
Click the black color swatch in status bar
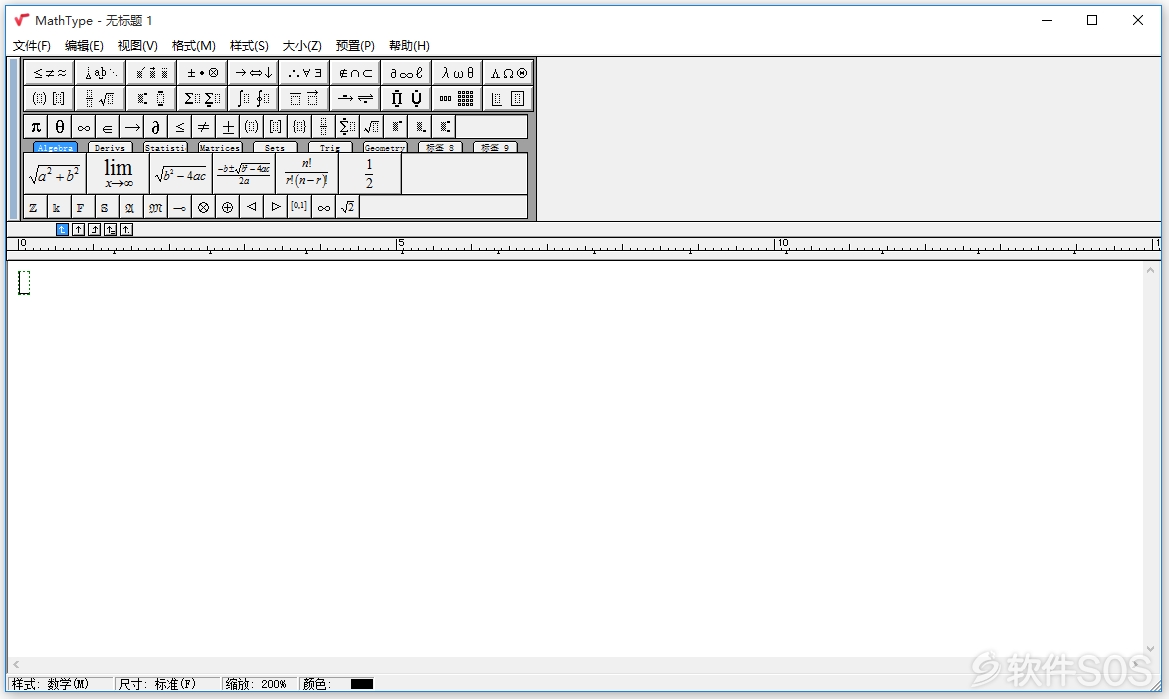[x=362, y=684]
